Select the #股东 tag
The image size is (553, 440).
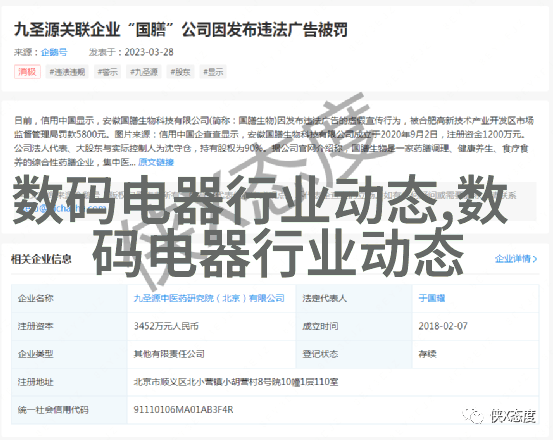(x=180, y=72)
